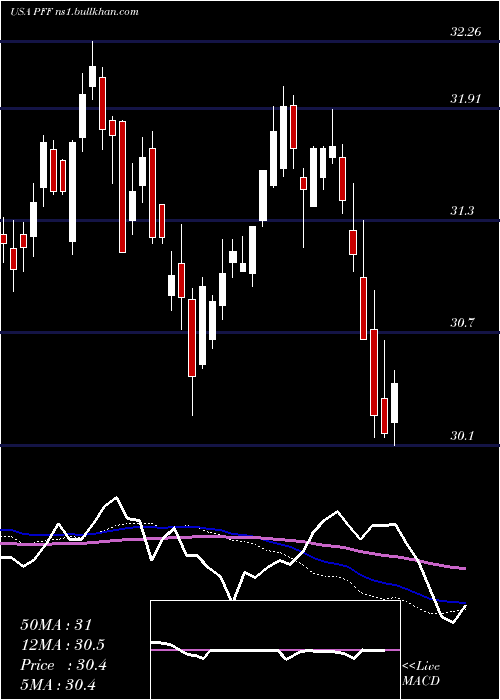Image resolution: width=500 pixels, height=700 pixels.
Task: Click the 'Price : 30.4' reading
Action: click(64, 665)
